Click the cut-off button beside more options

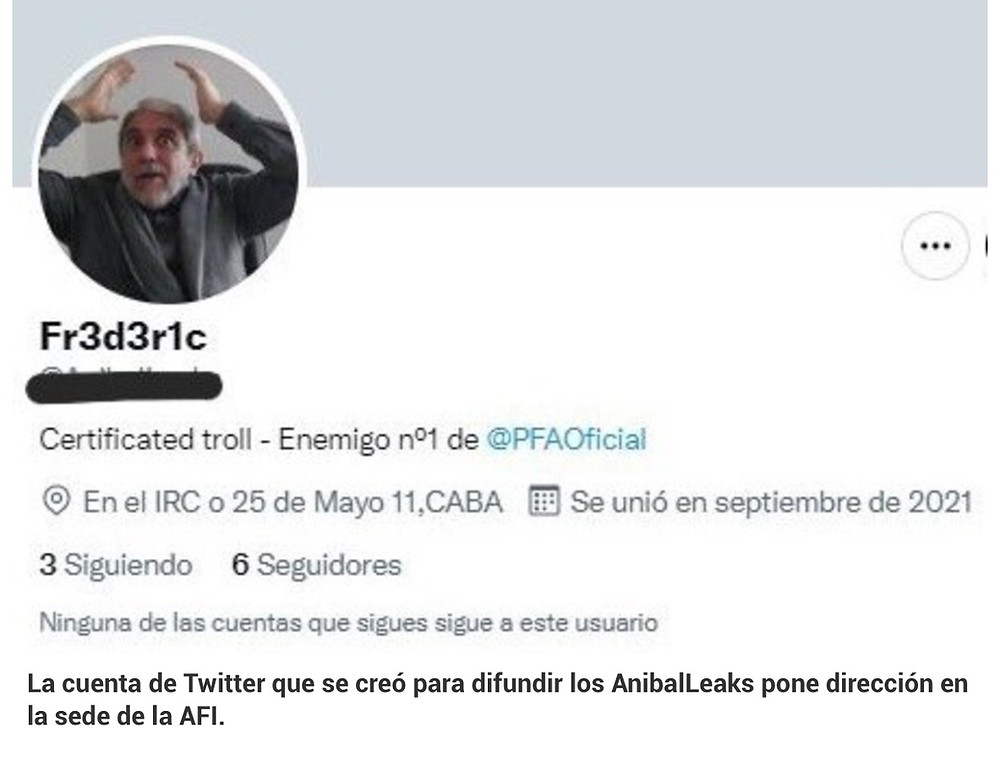tap(986, 246)
